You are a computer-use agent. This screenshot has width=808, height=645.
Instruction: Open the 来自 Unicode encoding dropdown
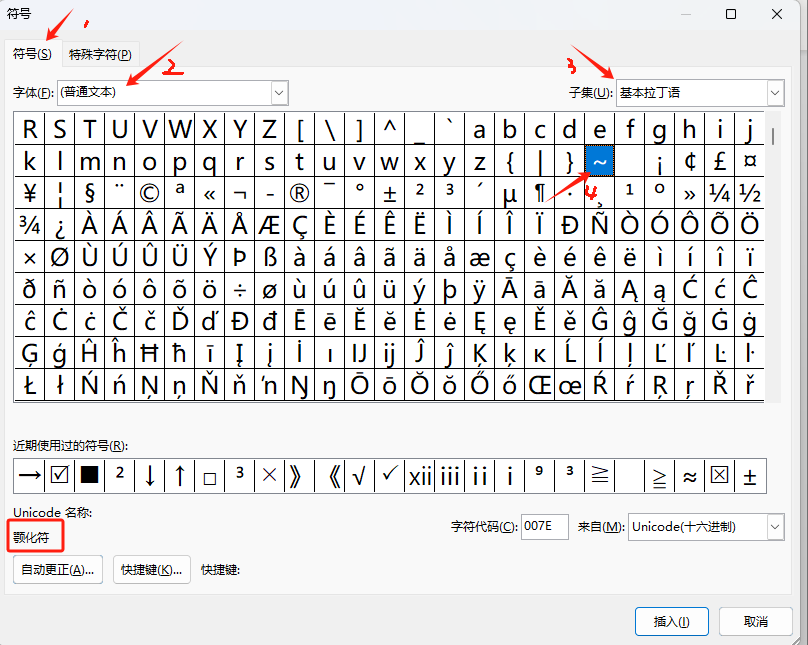[x=775, y=527]
